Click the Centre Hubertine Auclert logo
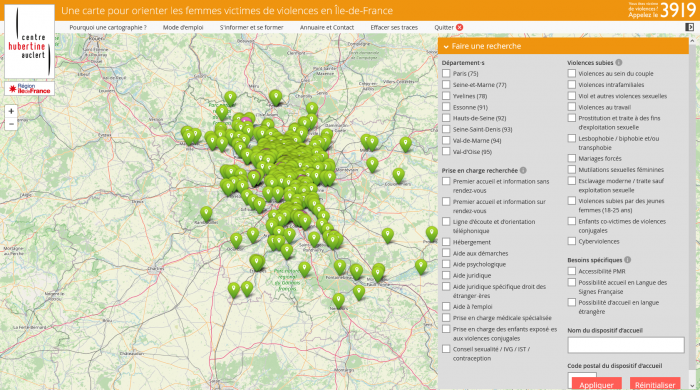This screenshot has height=390, width=700. pos(29,41)
